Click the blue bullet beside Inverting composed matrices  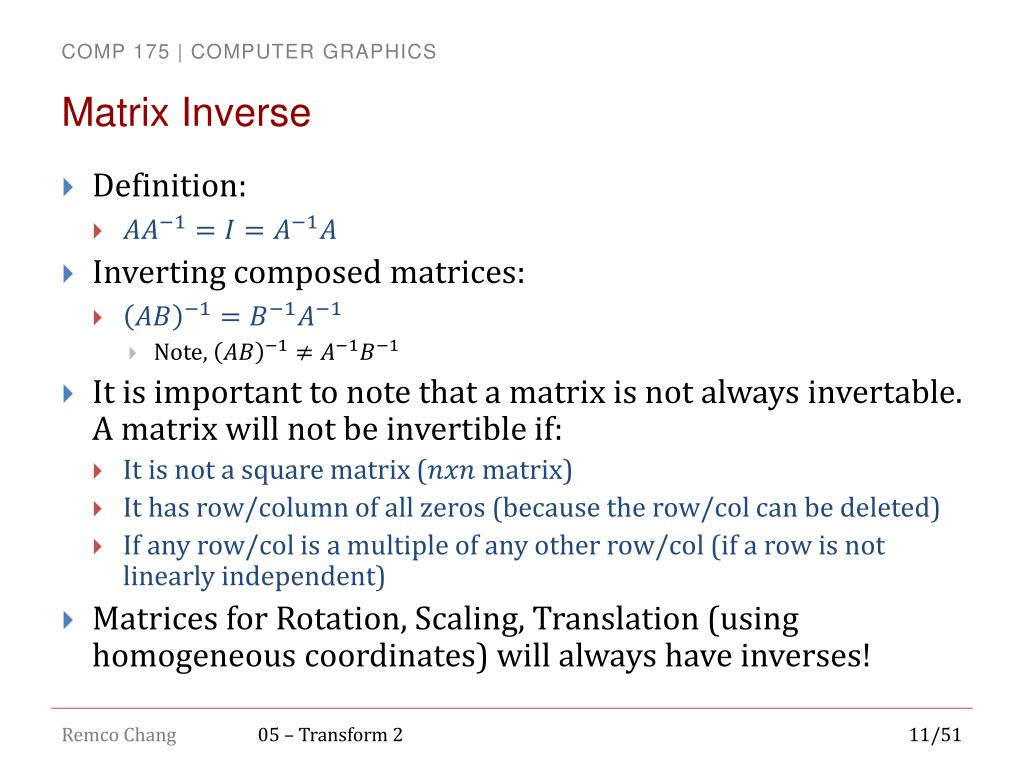[68, 274]
